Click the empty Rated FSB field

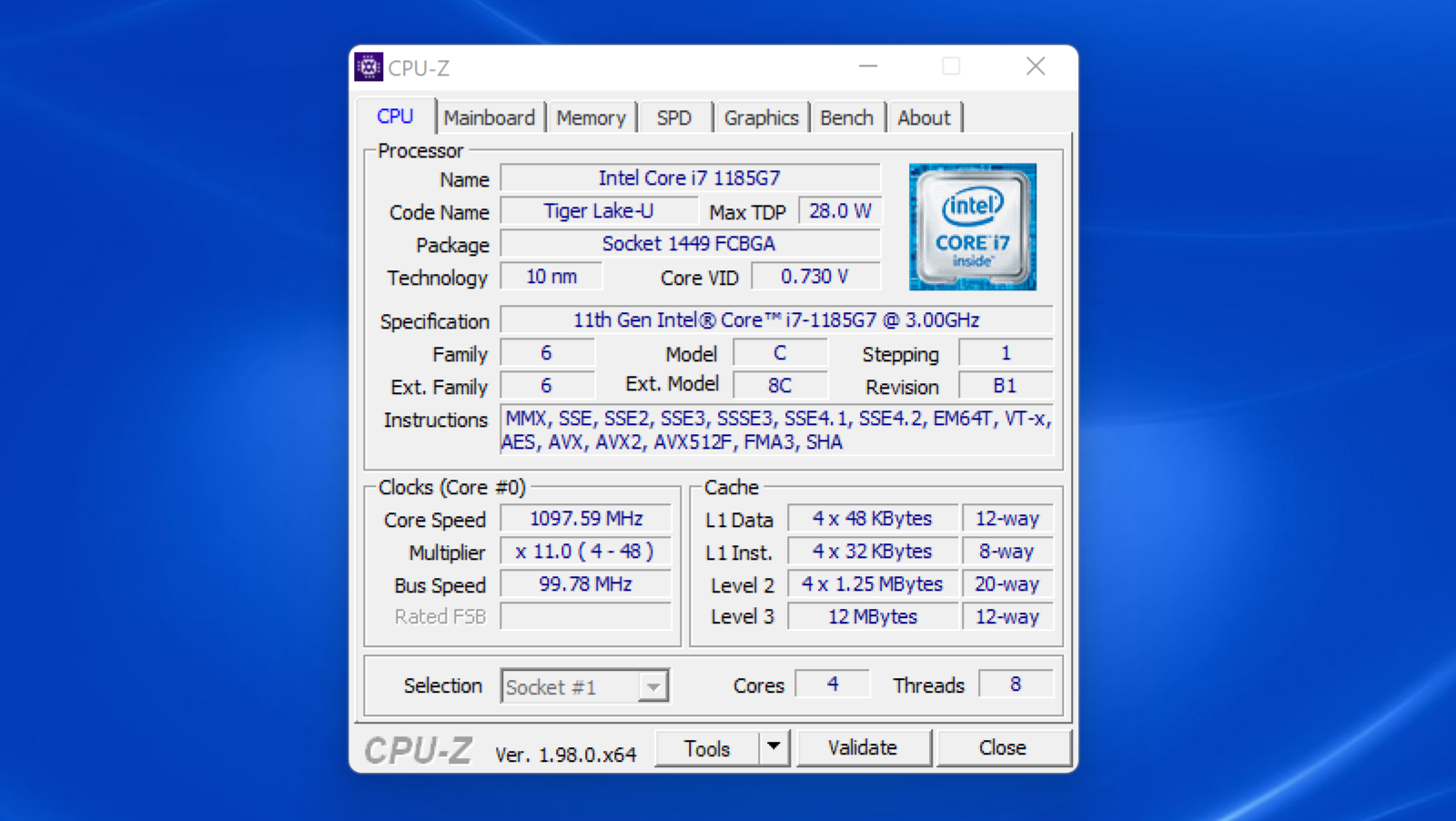586,616
